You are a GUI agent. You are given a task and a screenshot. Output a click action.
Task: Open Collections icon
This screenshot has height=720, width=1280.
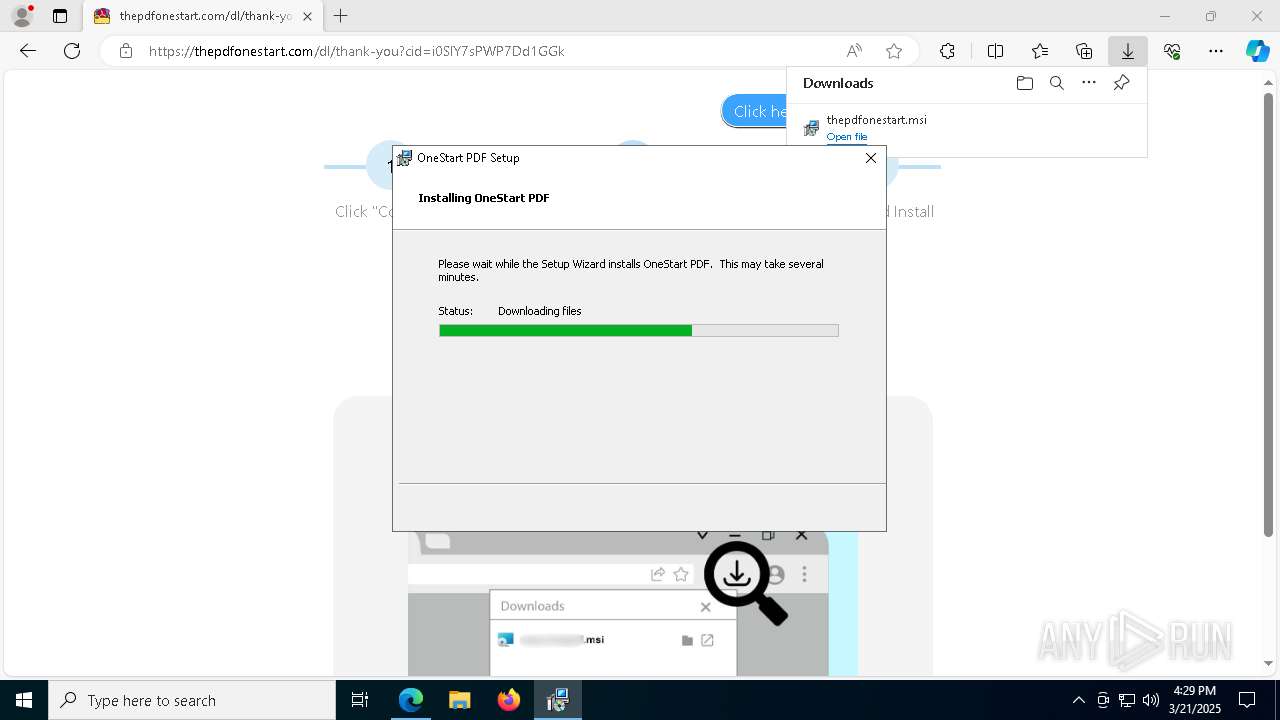pyautogui.click(x=1084, y=51)
